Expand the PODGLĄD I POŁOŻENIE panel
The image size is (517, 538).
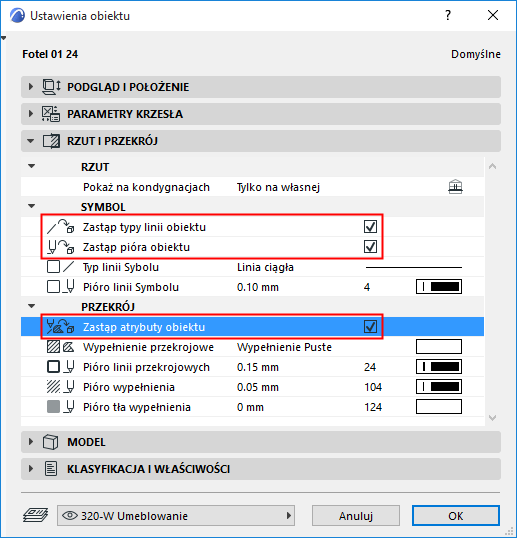31,86
